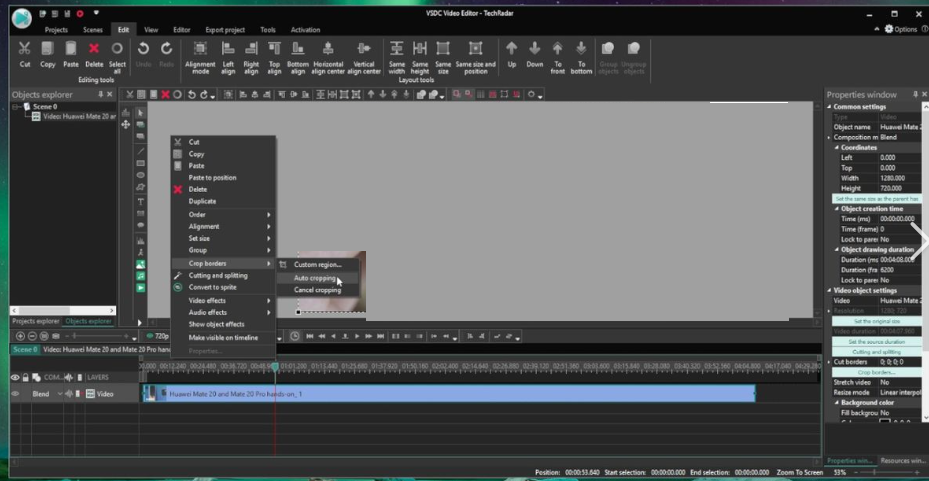
Task: Toggle the eye icon beside LAYERS header
Action: point(15,377)
